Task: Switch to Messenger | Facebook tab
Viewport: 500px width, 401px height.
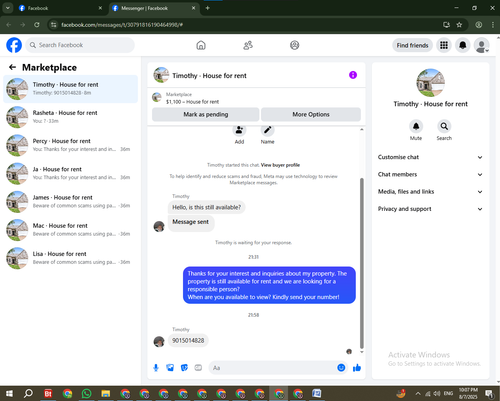Action: coord(154,8)
